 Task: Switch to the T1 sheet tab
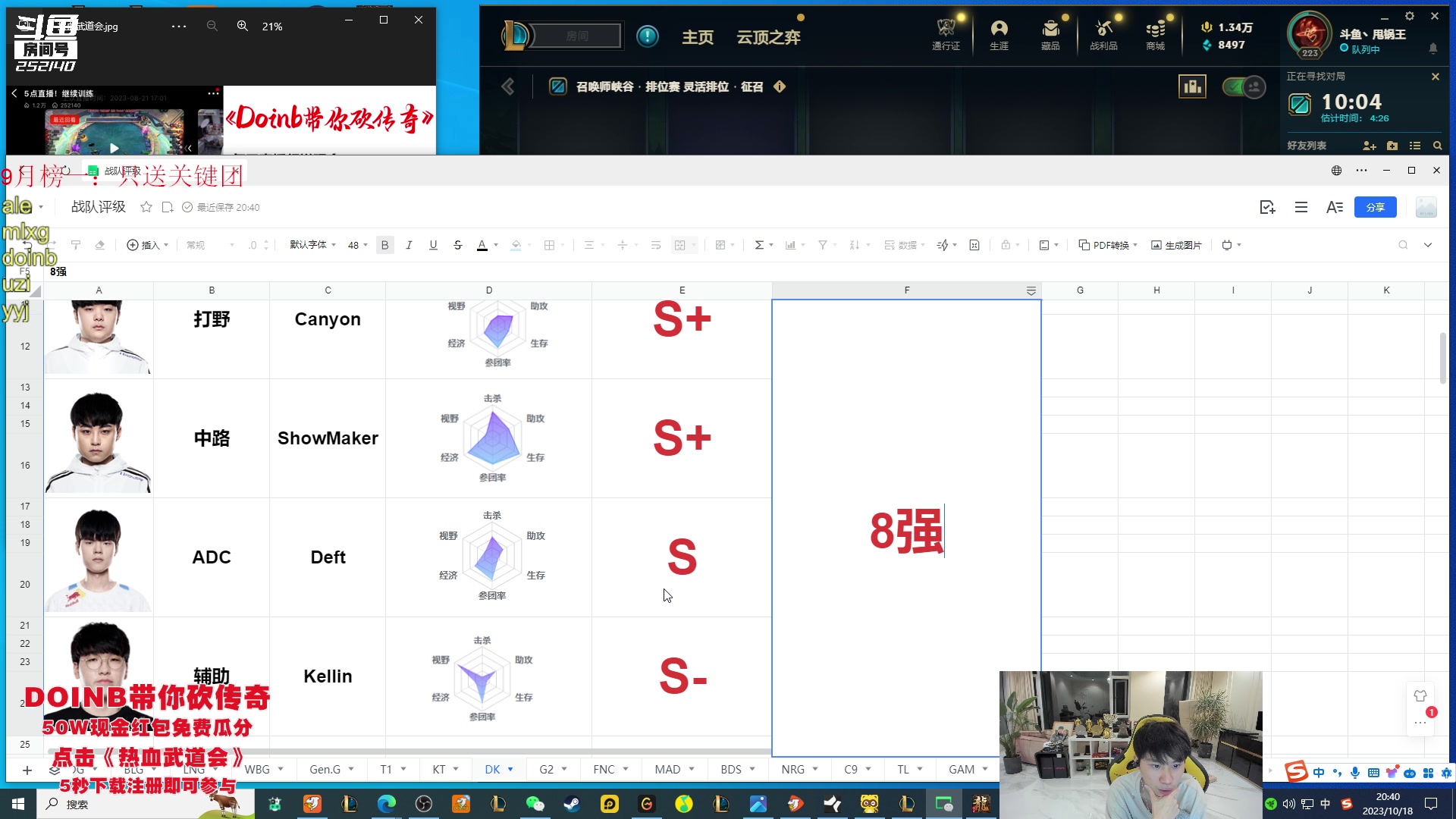[386, 769]
